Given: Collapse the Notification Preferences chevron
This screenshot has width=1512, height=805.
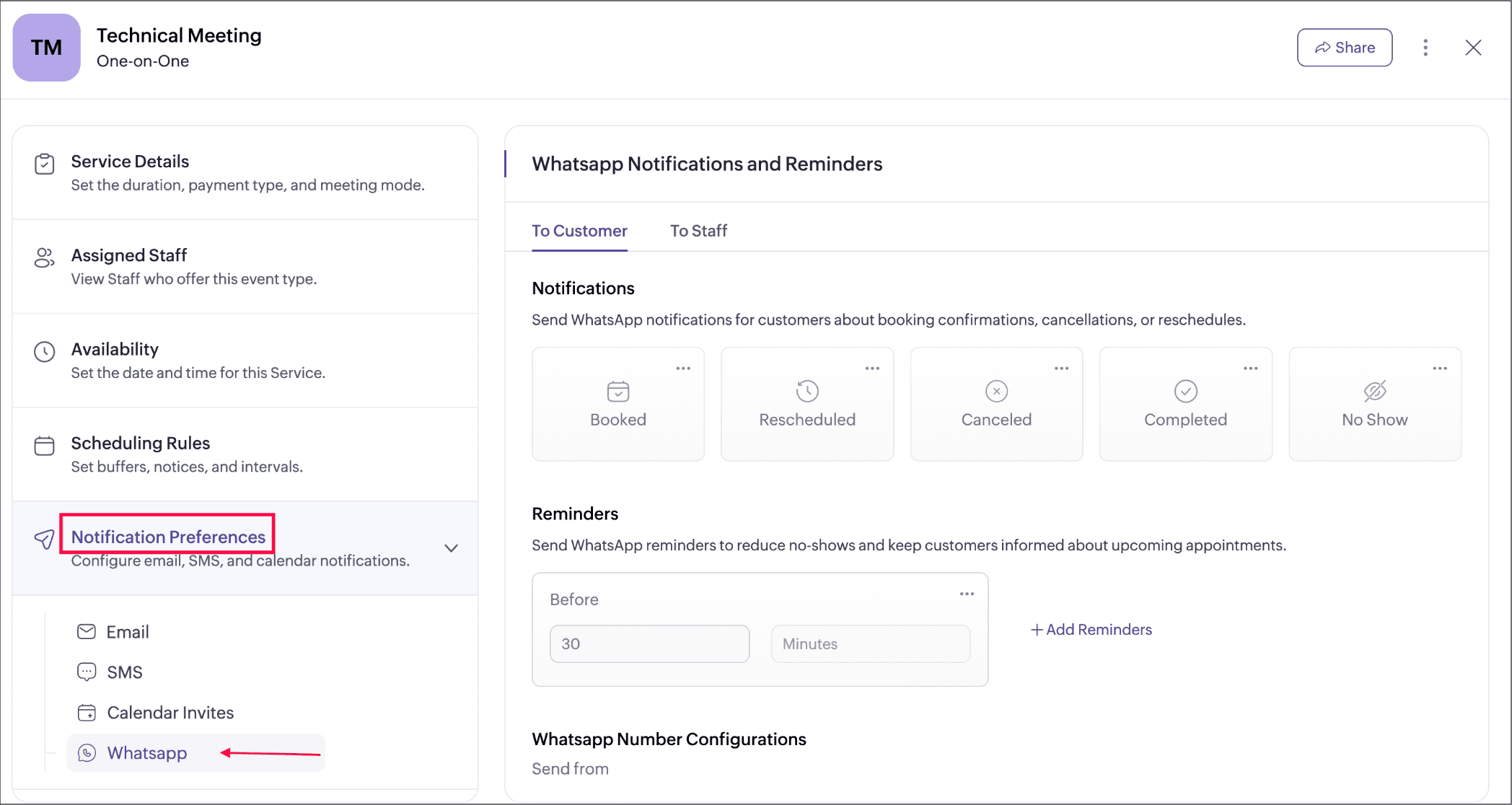Looking at the screenshot, I should [x=452, y=548].
